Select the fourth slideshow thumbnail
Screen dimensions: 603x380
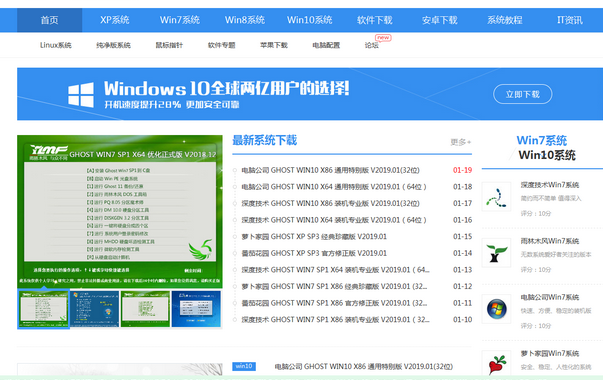coord(196,309)
